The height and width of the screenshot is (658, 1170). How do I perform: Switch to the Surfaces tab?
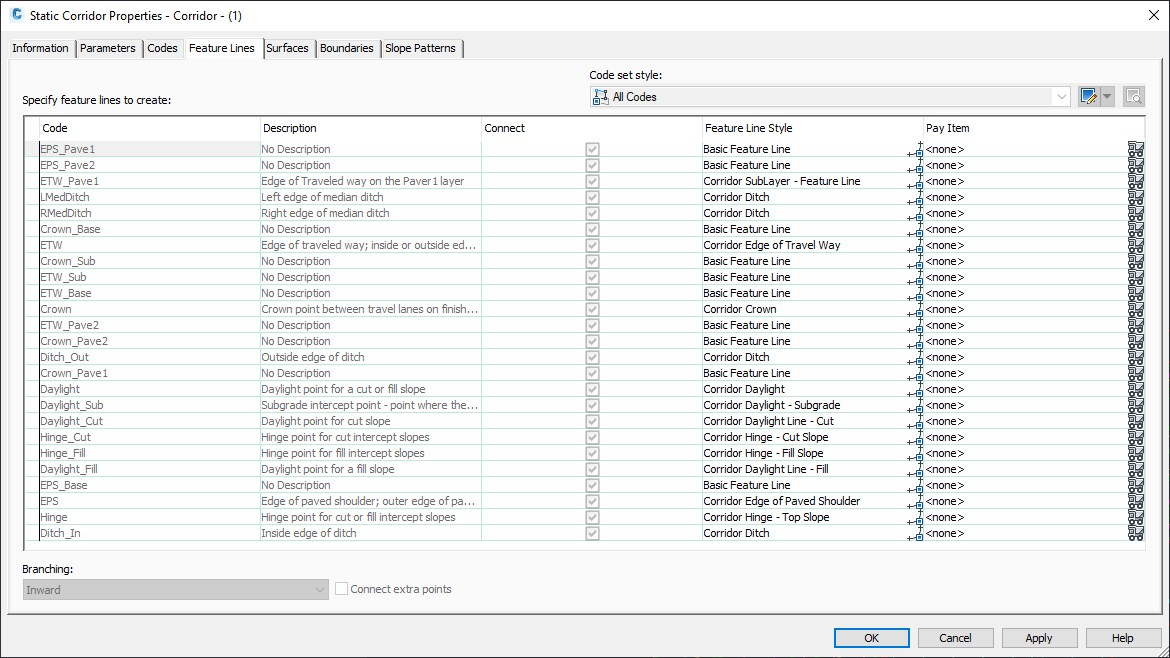(288, 48)
